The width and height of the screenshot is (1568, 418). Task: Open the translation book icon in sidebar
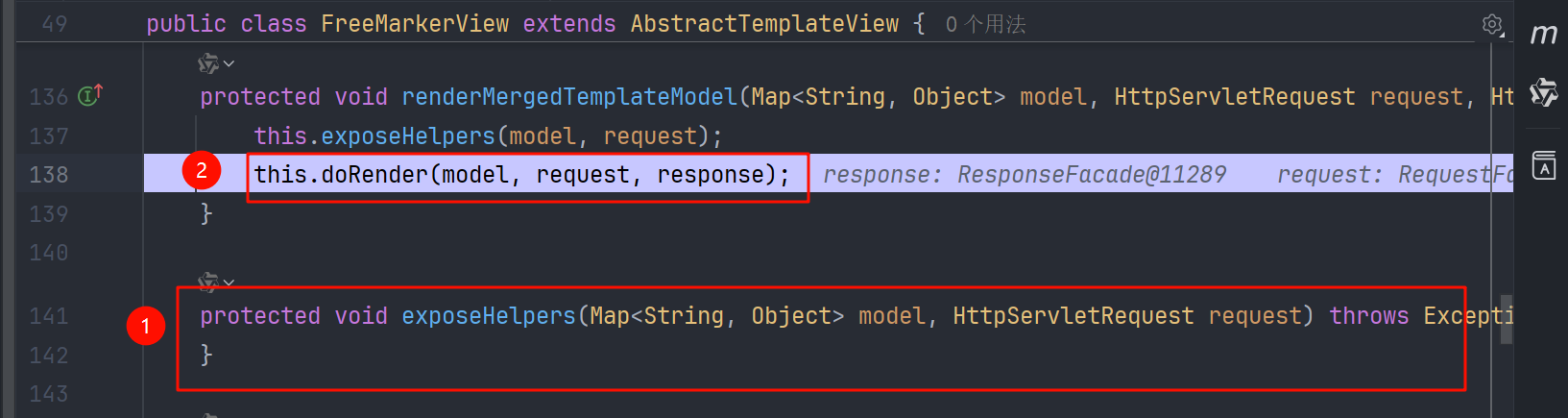point(1543,165)
